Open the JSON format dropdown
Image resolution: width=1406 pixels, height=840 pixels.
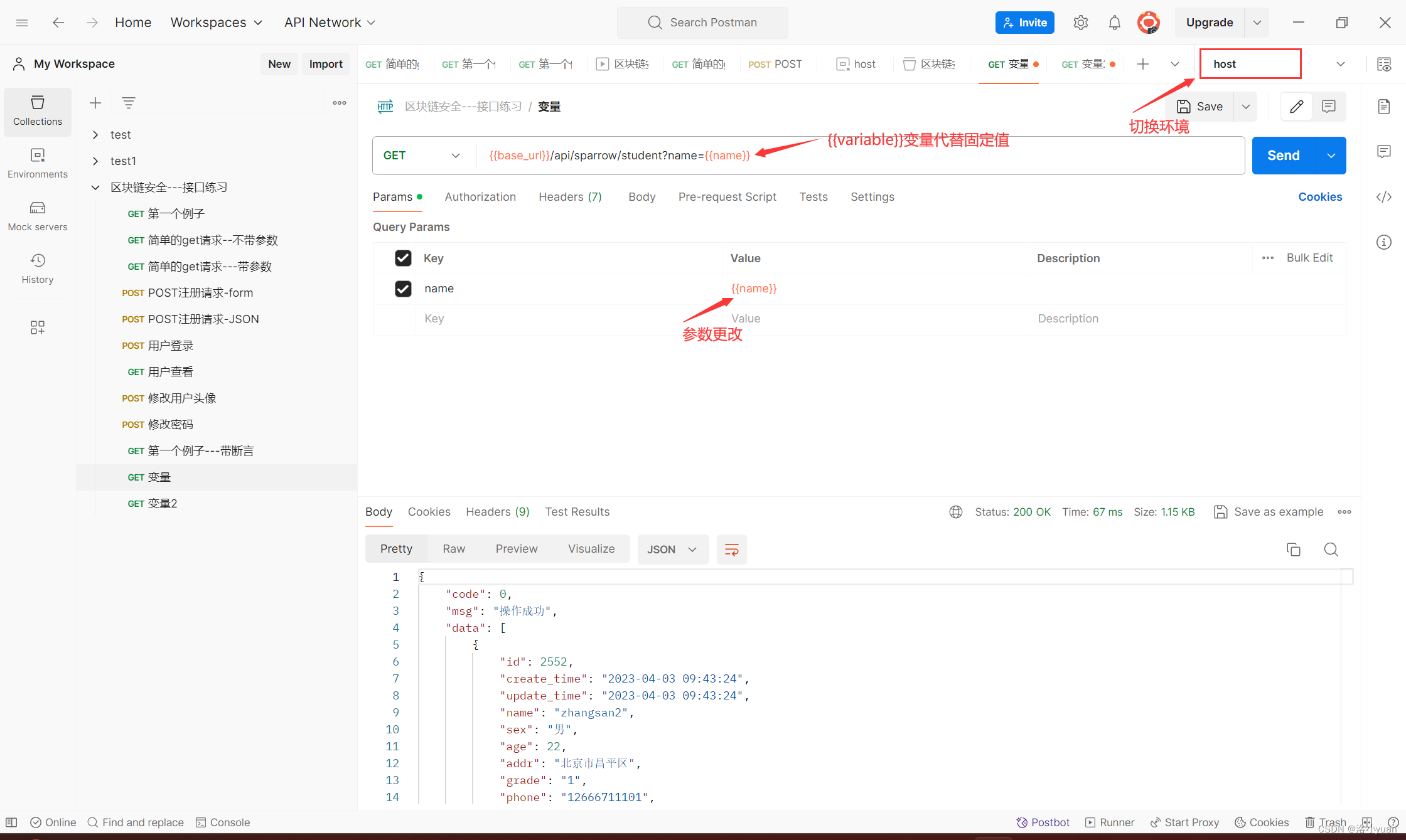point(673,550)
